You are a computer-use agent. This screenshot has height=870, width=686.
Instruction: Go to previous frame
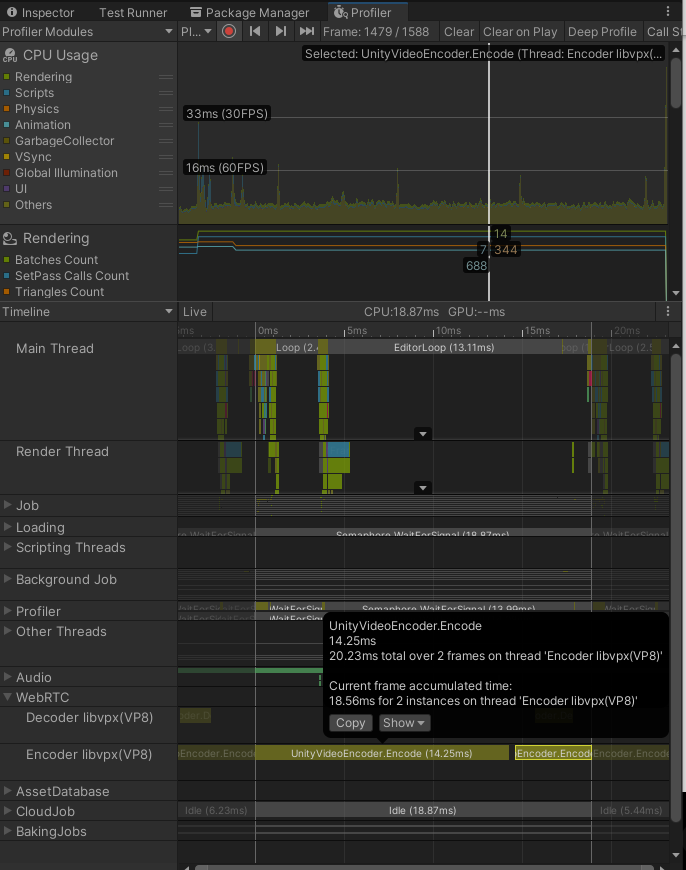255,32
